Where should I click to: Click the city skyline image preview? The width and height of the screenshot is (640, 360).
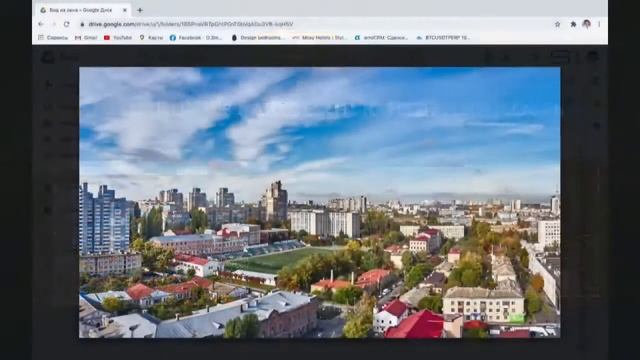(320, 202)
